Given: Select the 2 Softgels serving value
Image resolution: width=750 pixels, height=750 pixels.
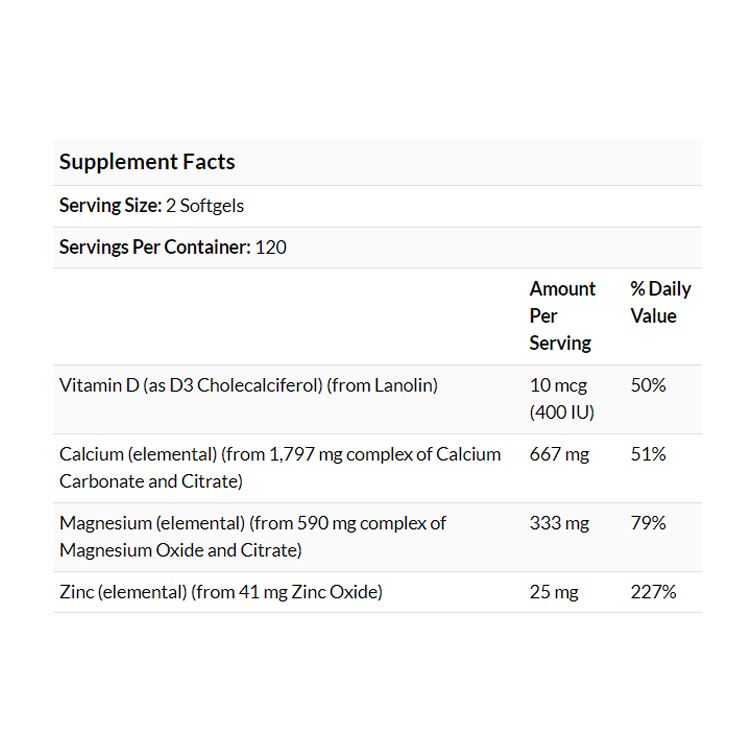Looking at the screenshot, I should [x=205, y=206].
